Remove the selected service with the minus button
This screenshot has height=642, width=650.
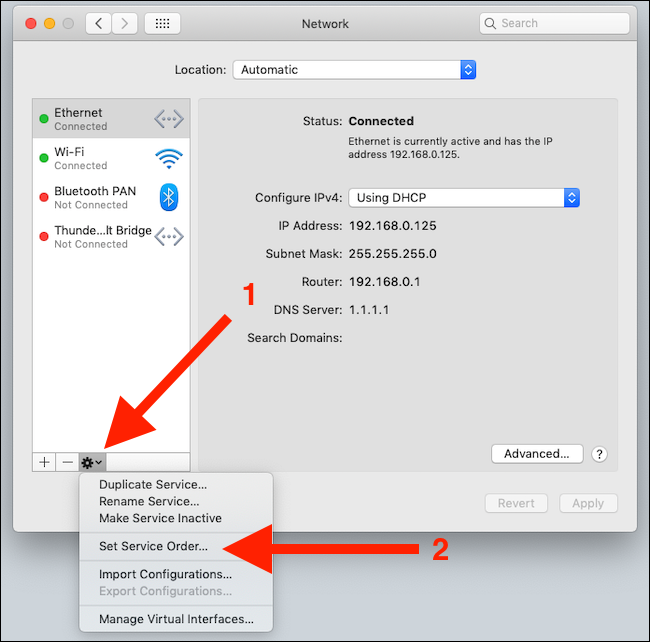[67, 462]
